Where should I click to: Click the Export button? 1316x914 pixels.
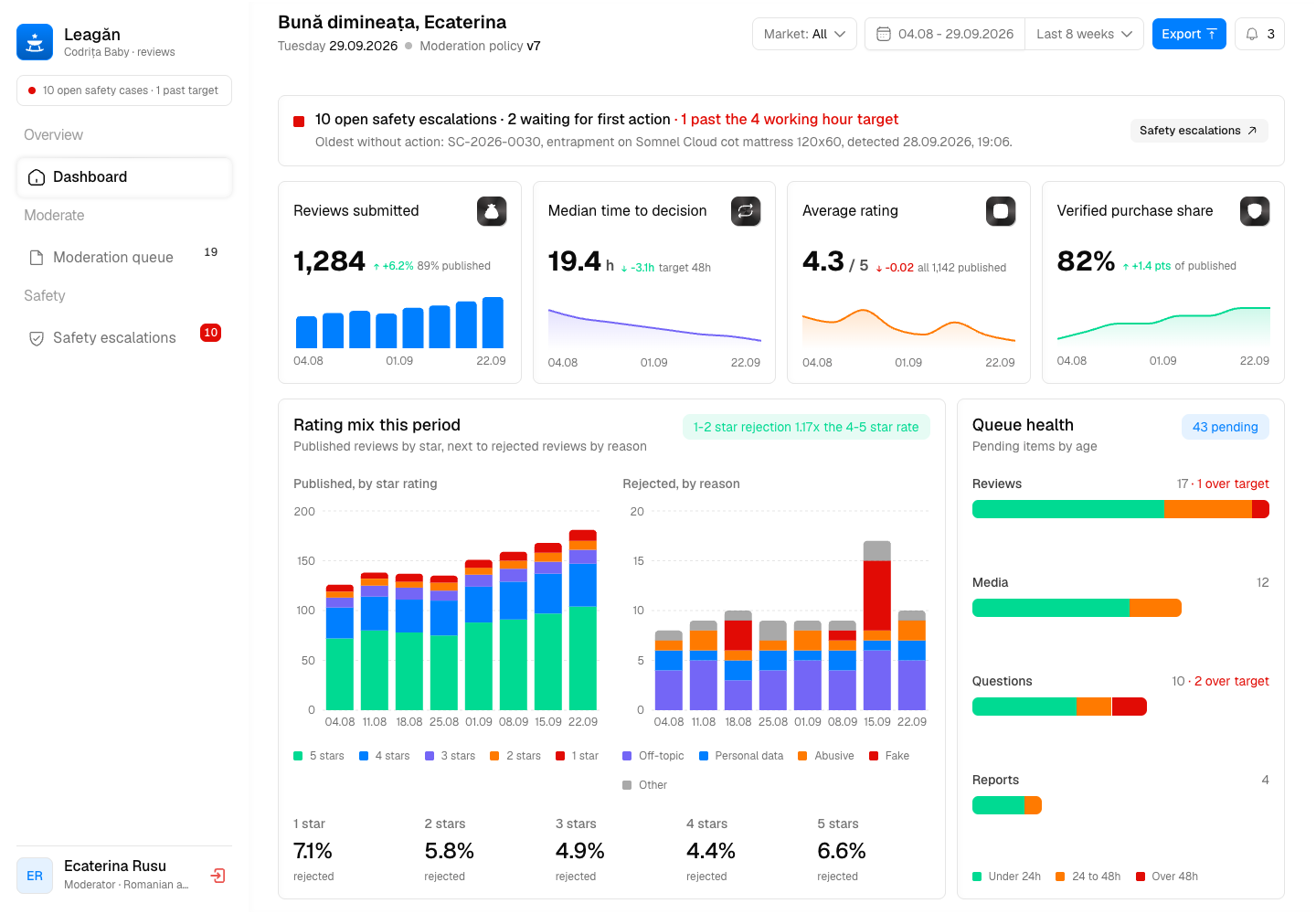click(1189, 34)
